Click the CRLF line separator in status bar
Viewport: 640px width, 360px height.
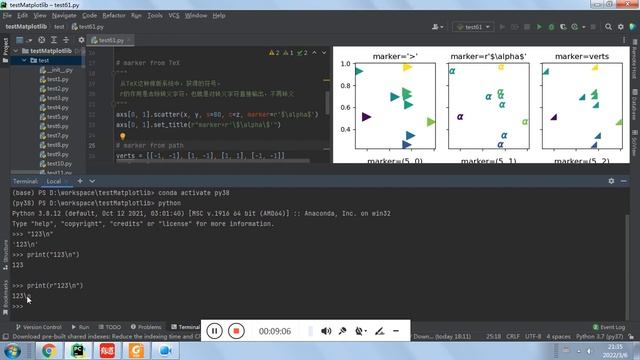click(x=513, y=336)
